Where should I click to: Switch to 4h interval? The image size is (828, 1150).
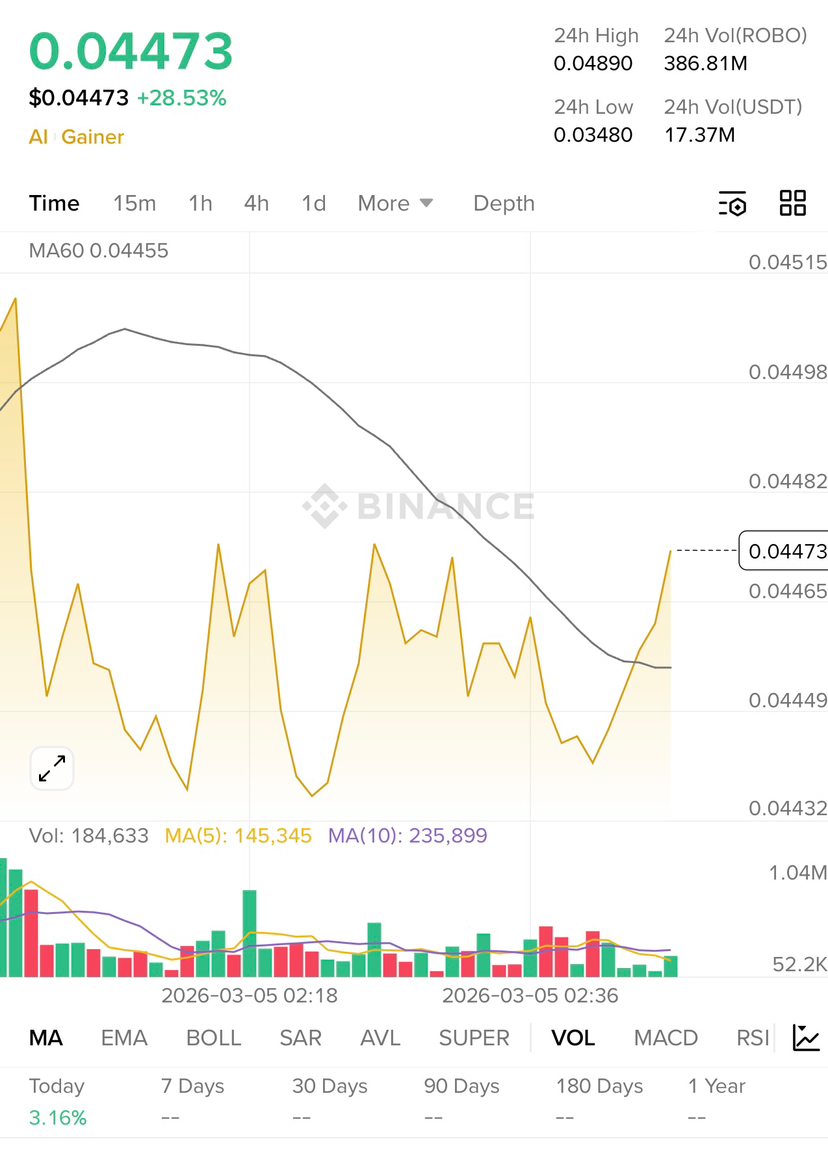pos(257,203)
